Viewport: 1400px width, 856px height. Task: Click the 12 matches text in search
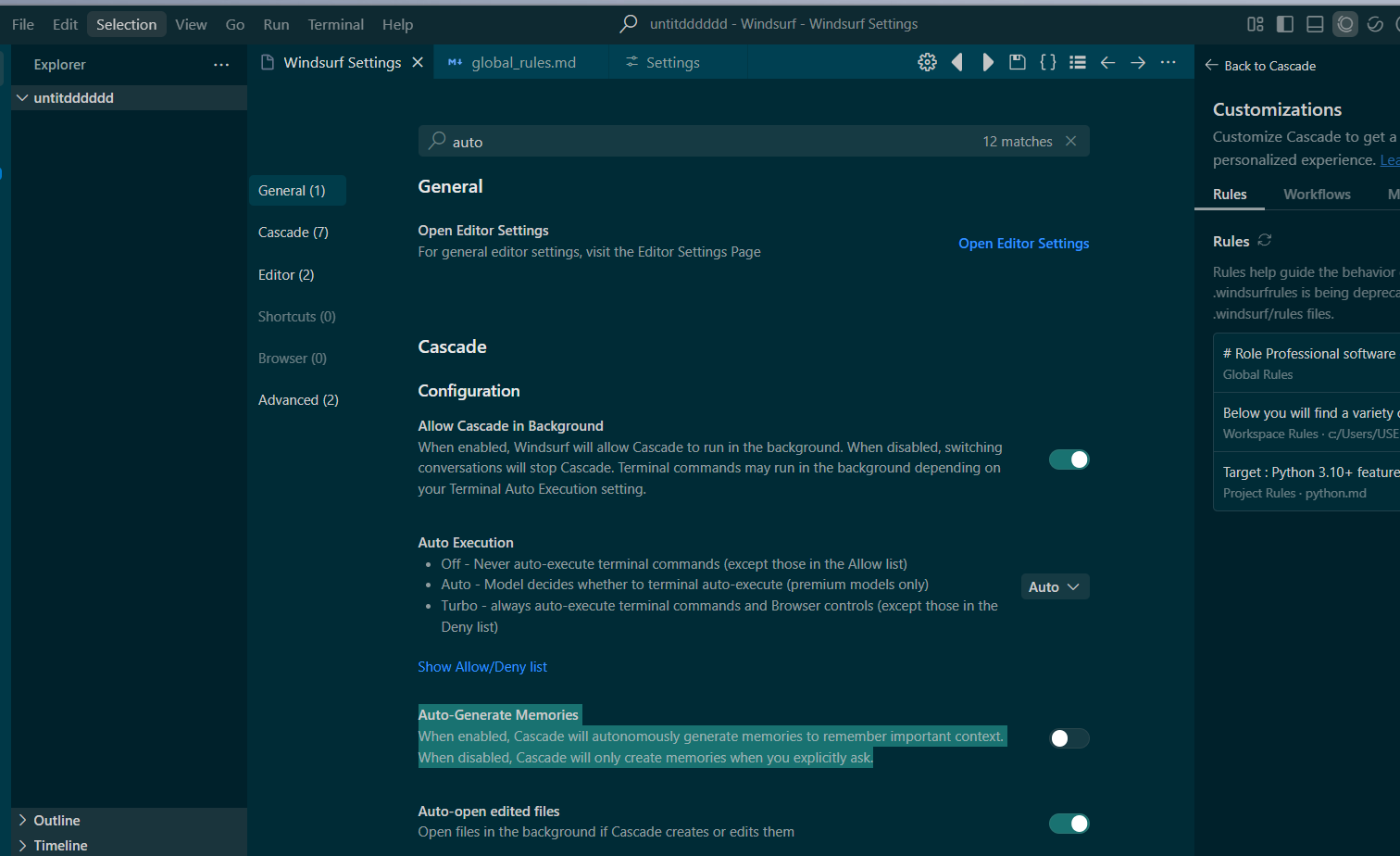click(1018, 142)
